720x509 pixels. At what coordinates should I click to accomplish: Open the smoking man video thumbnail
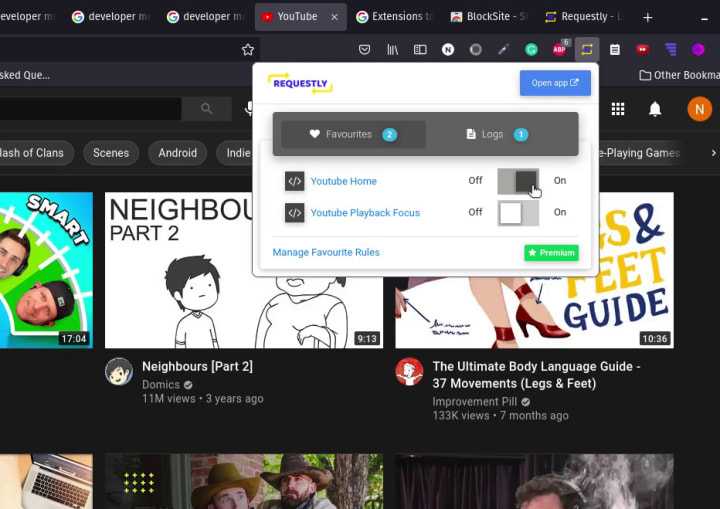pos(534,481)
